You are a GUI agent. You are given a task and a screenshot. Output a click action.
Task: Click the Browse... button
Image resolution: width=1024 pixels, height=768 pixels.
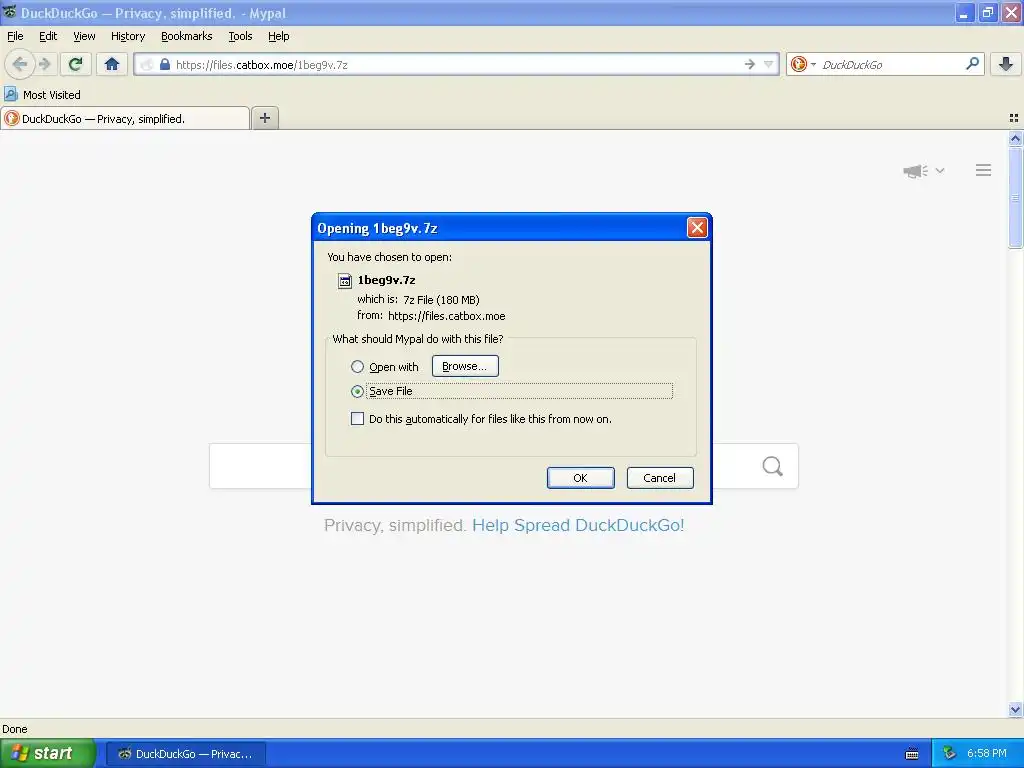(465, 366)
